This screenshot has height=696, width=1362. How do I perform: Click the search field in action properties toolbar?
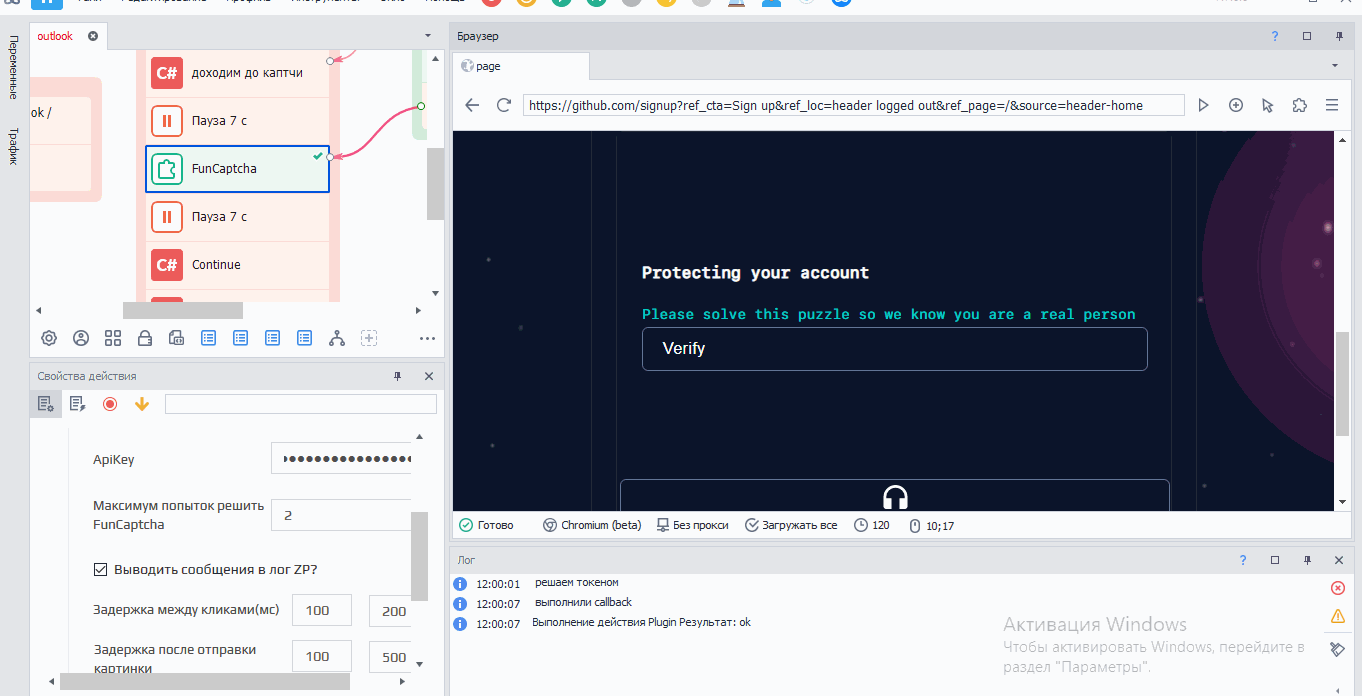point(301,404)
